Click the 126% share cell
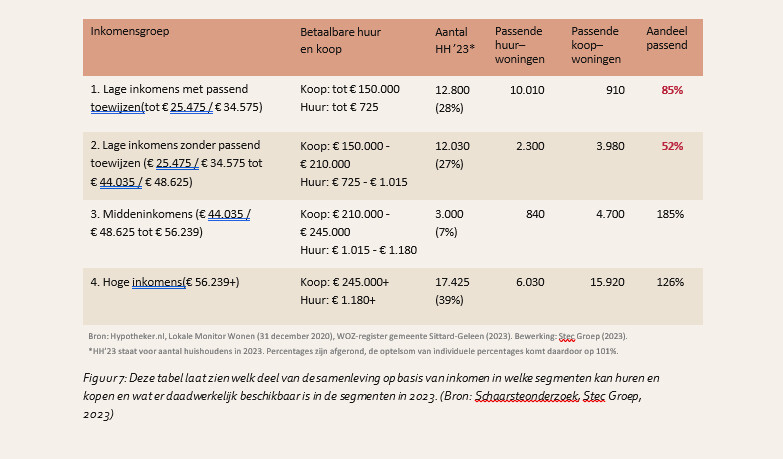Viewport: 783px width, 459px height. [669, 282]
